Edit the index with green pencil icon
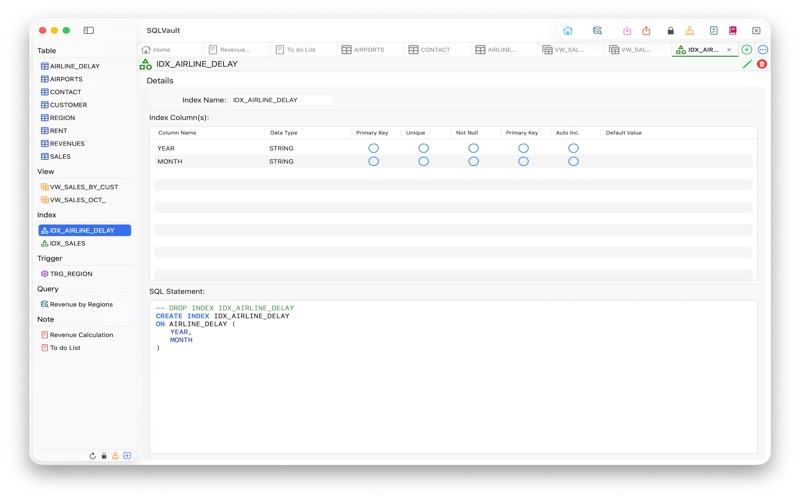 747,64
